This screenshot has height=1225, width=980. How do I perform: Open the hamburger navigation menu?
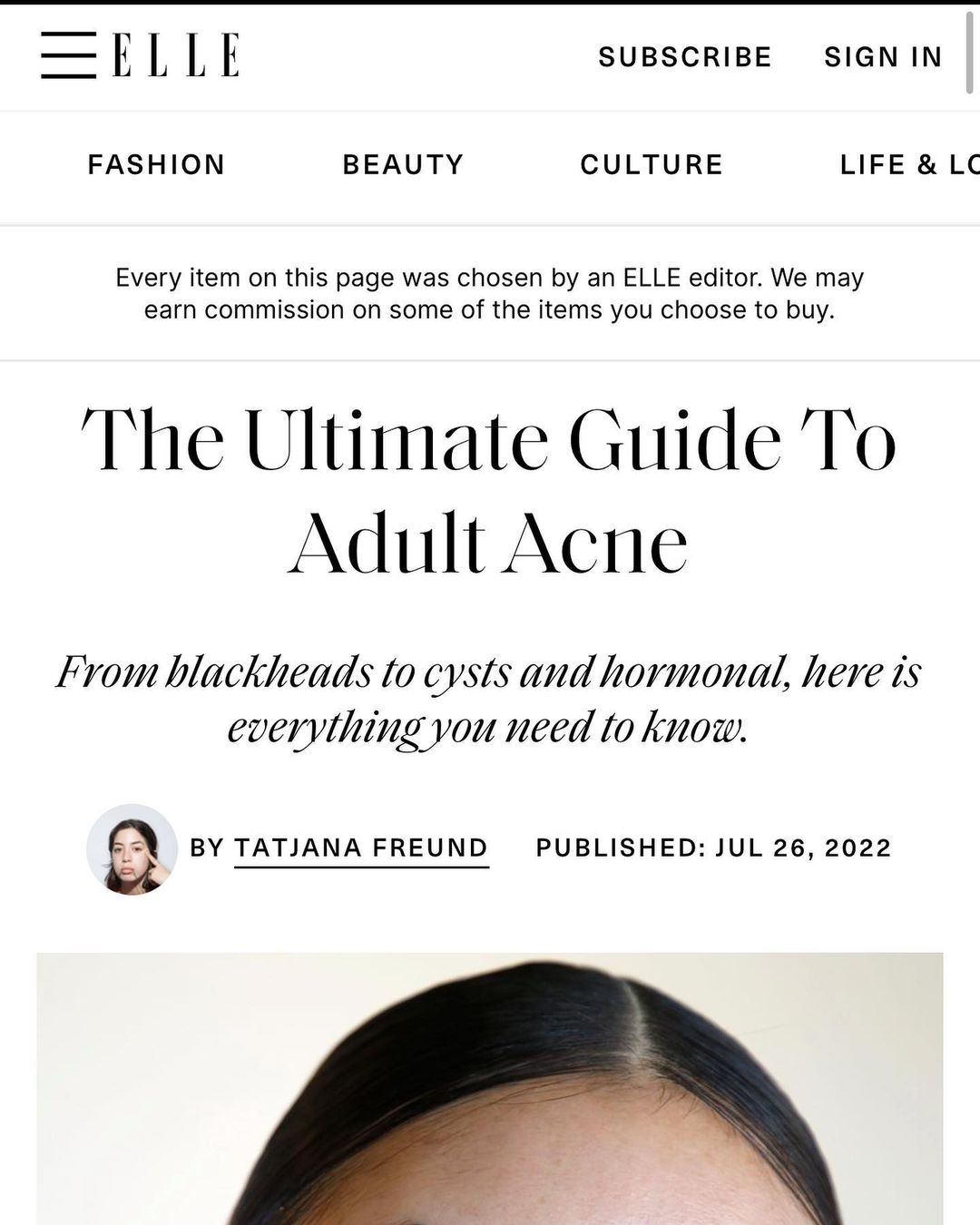point(68,55)
